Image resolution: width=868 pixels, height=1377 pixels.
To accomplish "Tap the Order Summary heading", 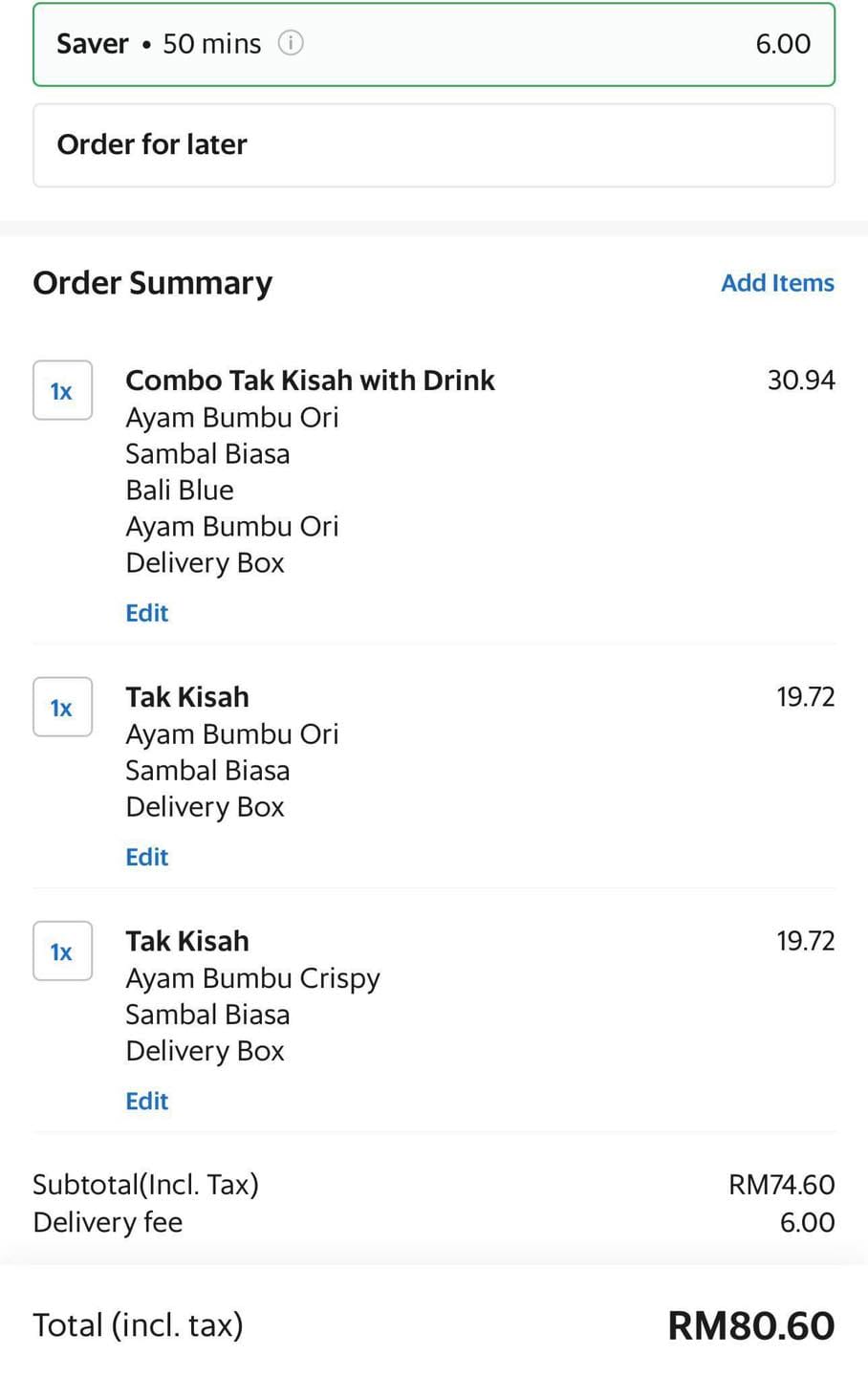I will click(153, 283).
